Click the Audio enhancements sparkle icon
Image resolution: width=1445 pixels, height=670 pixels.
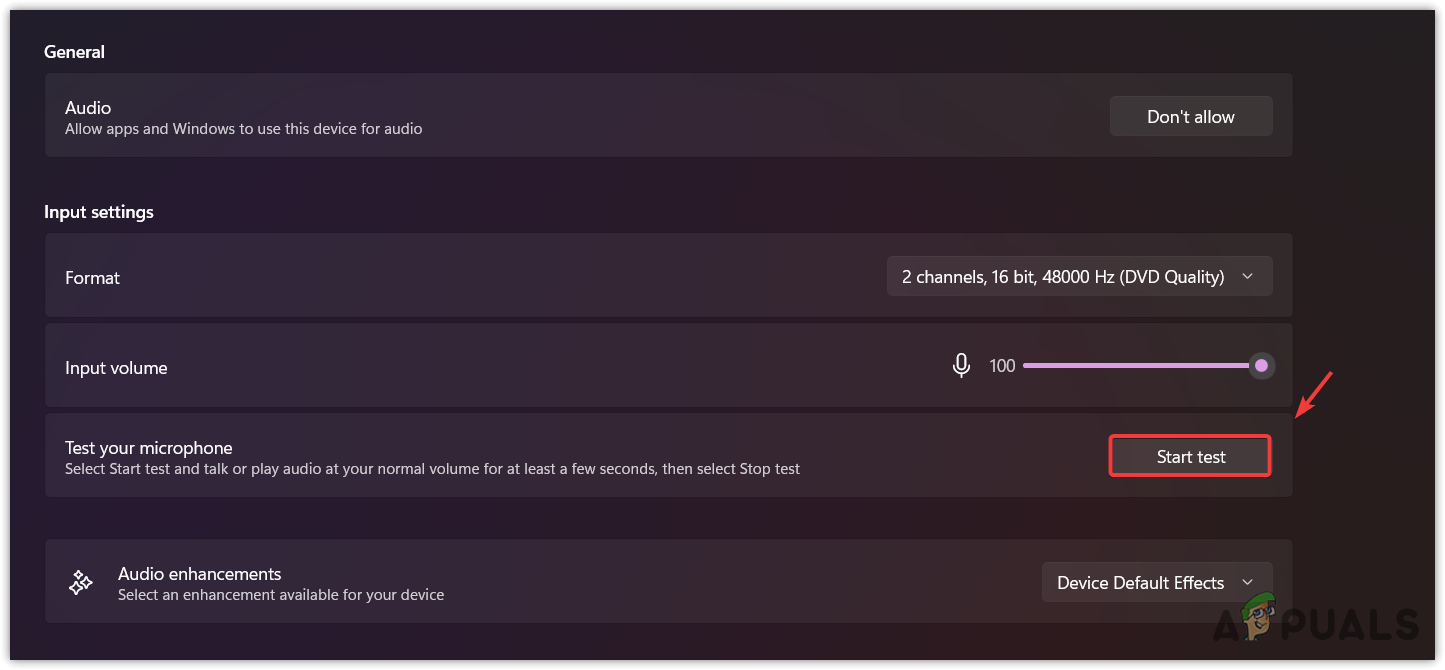pyautogui.click(x=81, y=583)
